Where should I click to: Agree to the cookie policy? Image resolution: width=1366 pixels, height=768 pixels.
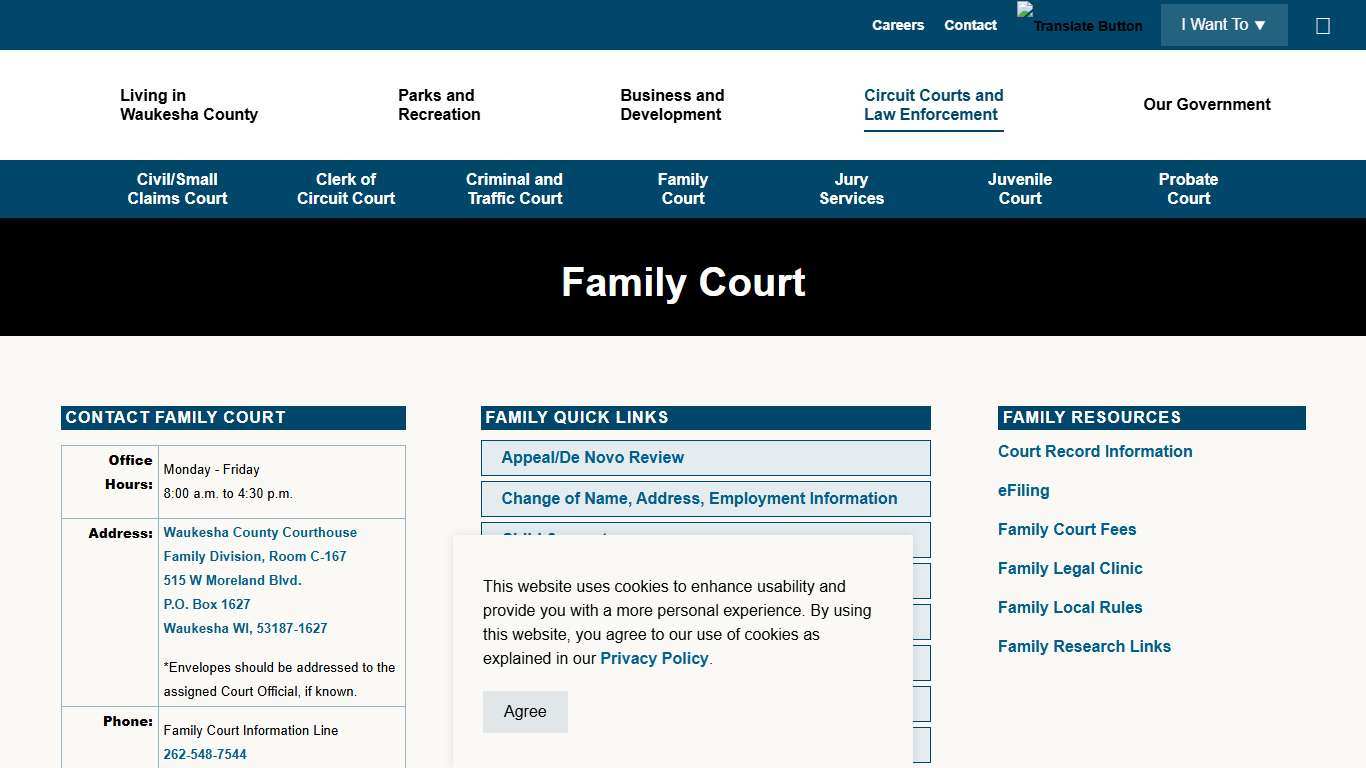[525, 711]
